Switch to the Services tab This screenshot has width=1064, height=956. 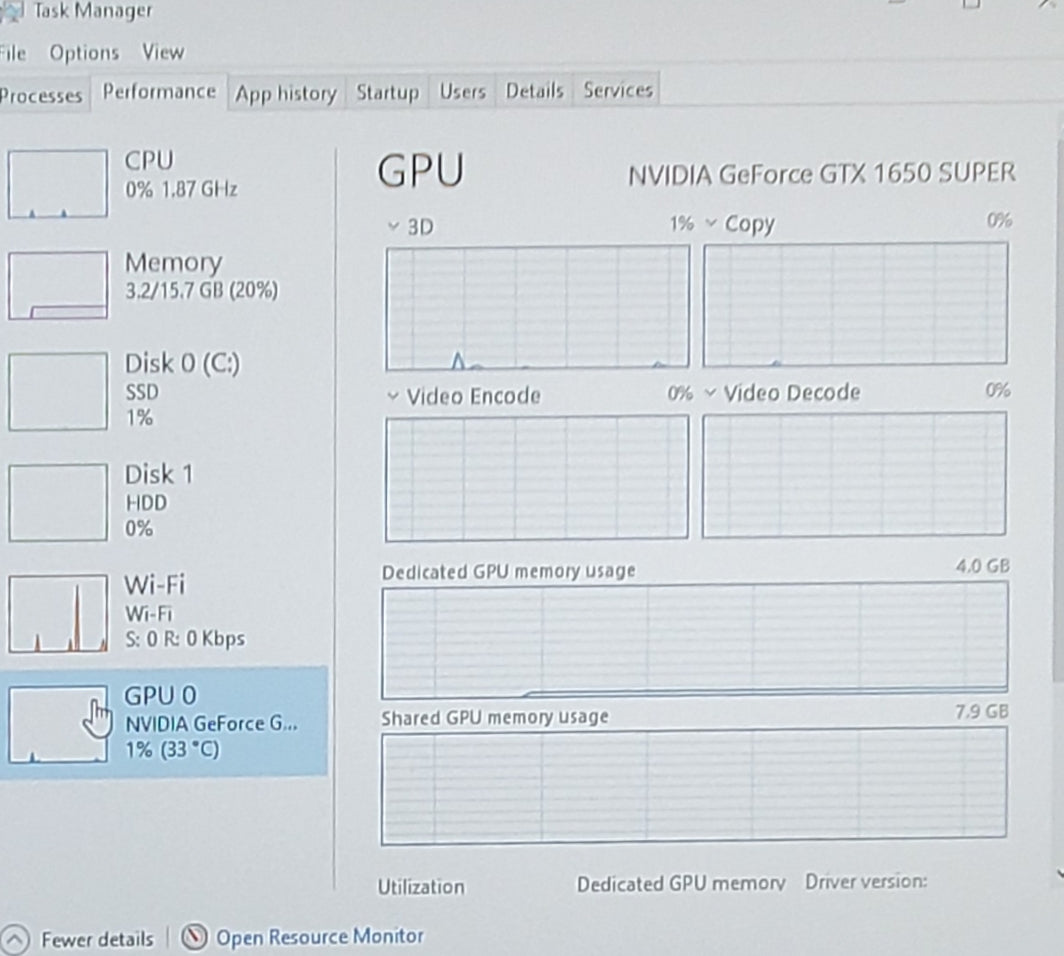coord(618,90)
